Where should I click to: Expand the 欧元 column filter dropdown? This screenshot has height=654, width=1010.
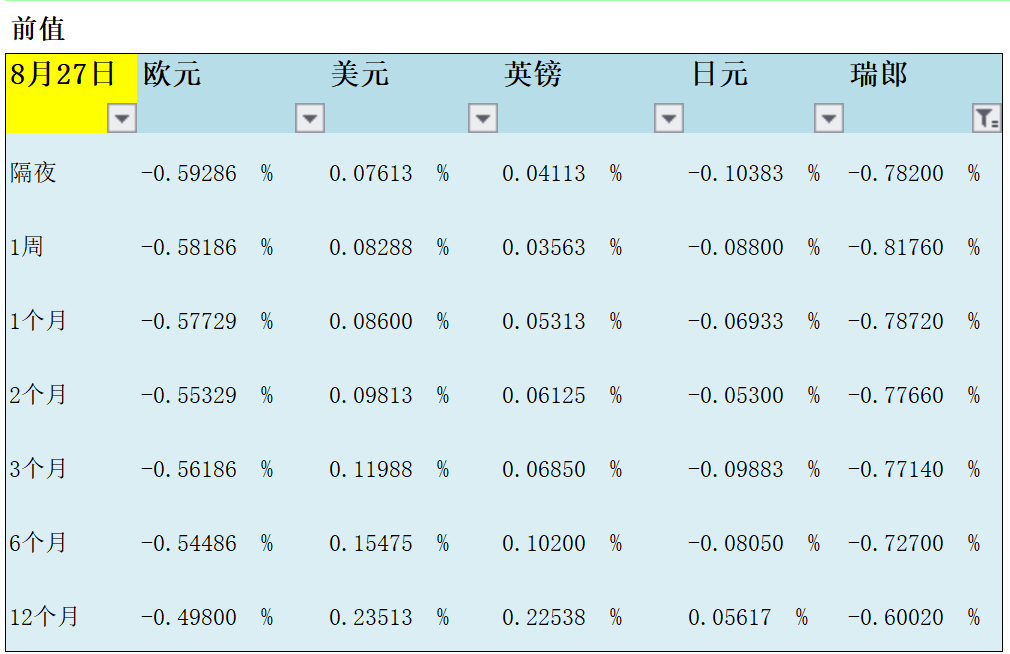310,119
